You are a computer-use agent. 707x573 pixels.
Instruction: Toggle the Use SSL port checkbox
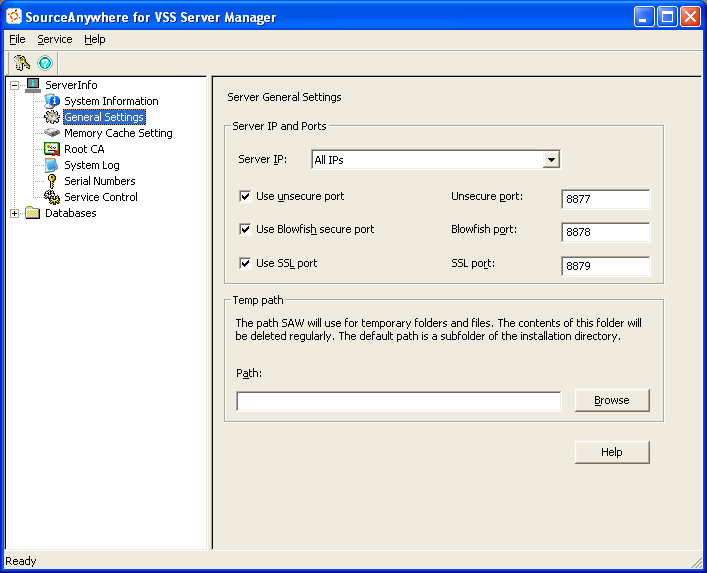[x=245, y=264]
